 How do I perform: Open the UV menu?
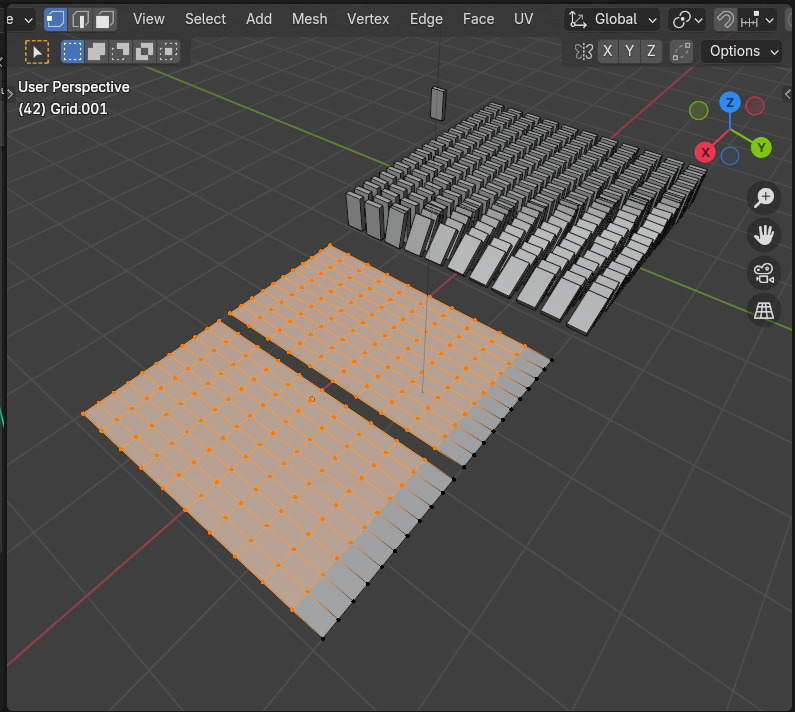click(x=523, y=19)
